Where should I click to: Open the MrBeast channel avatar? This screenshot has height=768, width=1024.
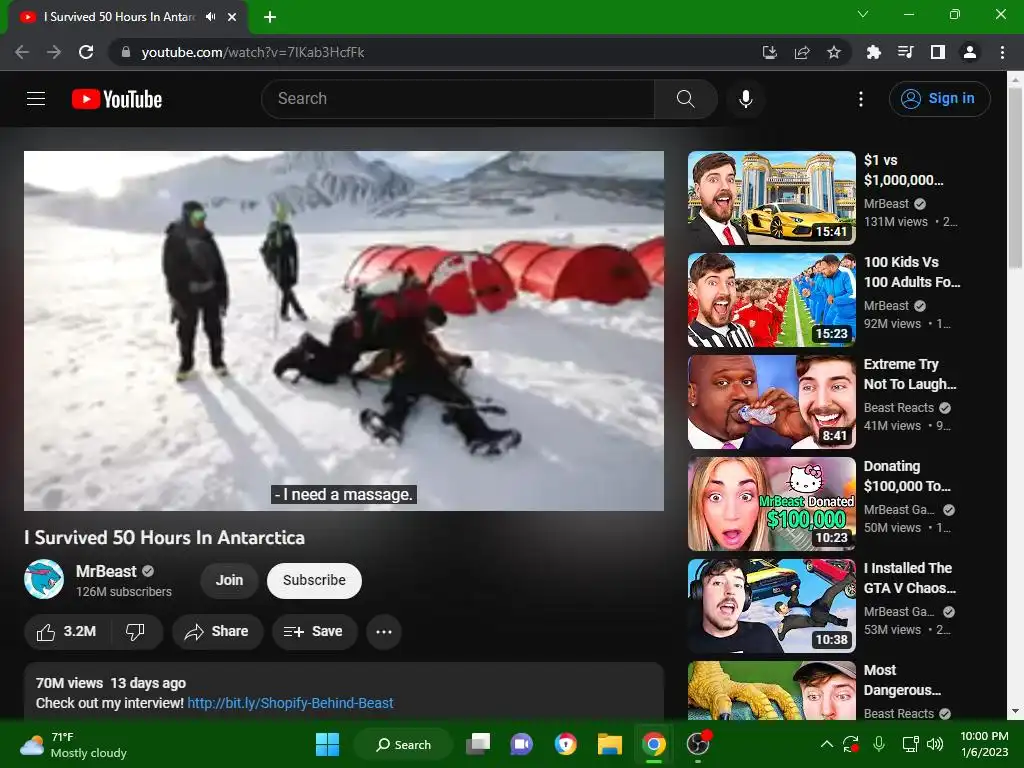click(x=44, y=579)
